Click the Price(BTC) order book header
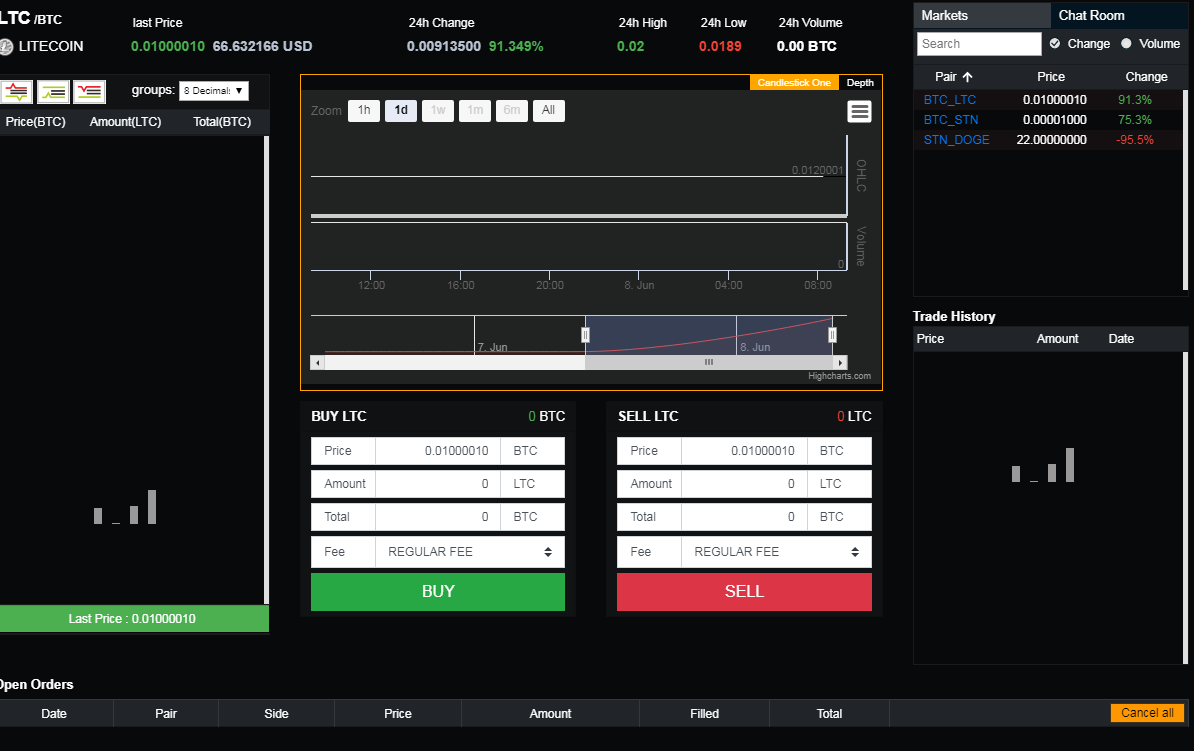1194x751 pixels. point(36,122)
